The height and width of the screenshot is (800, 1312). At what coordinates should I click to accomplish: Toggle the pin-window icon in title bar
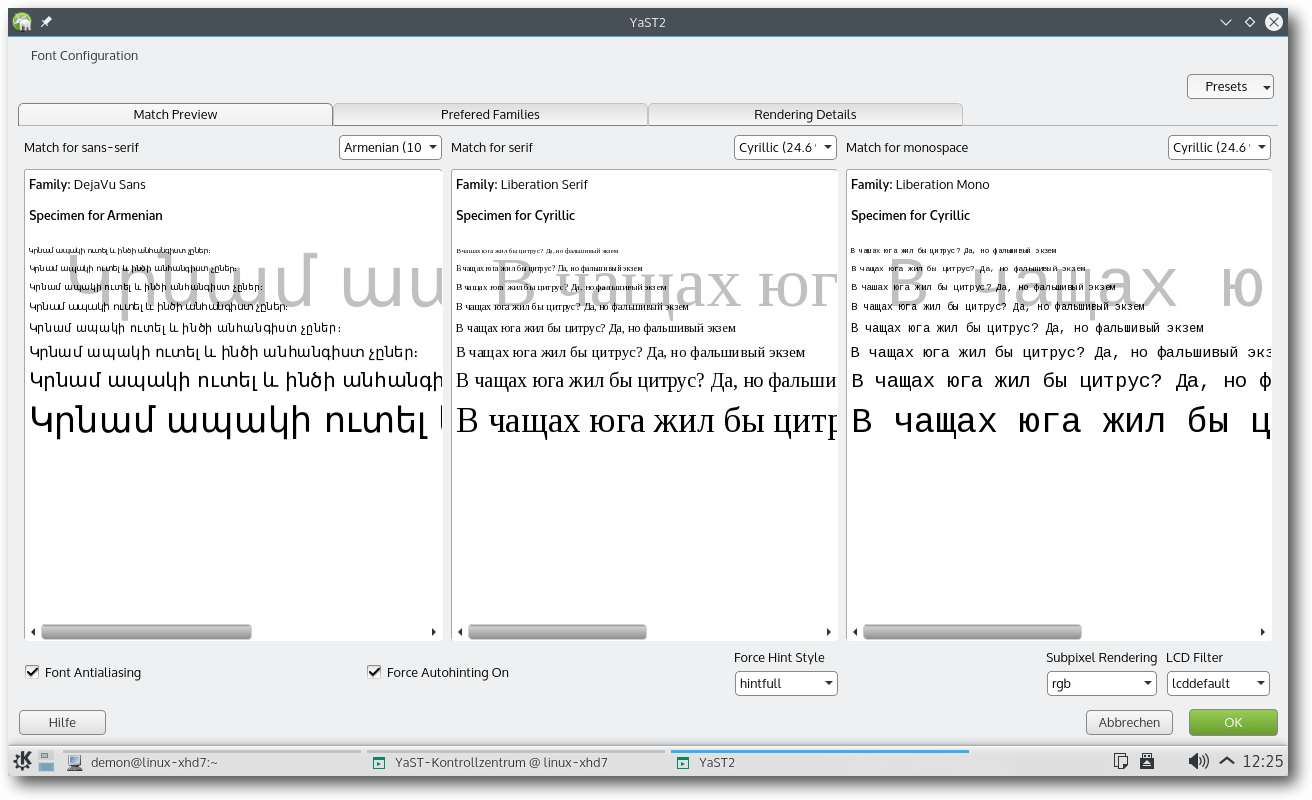coord(47,21)
